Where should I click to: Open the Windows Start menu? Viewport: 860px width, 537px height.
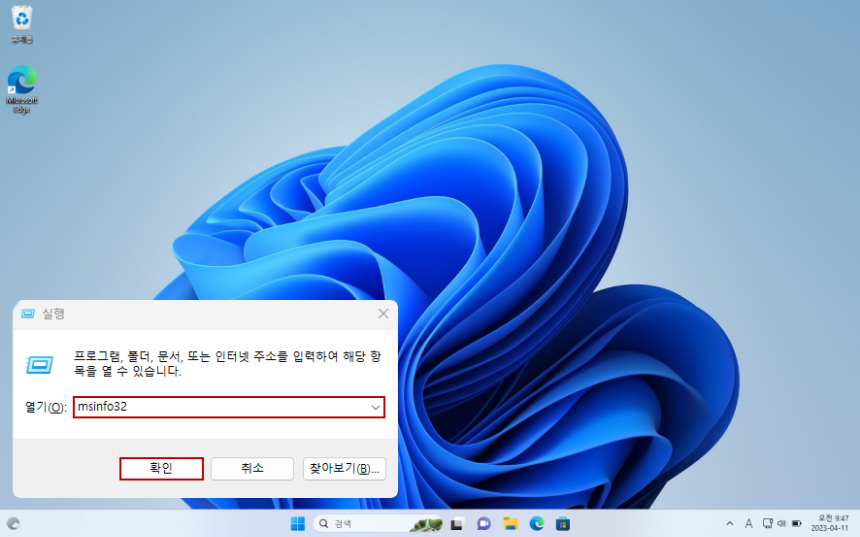coord(298,524)
